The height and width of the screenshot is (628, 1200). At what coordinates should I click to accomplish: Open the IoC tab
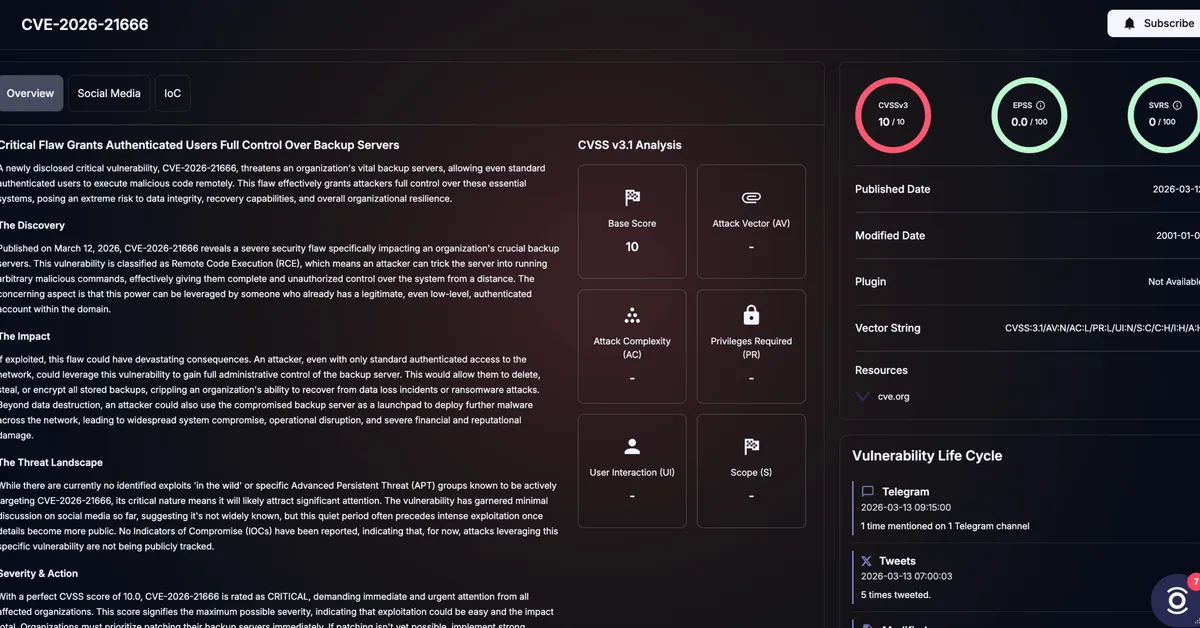coord(173,93)
